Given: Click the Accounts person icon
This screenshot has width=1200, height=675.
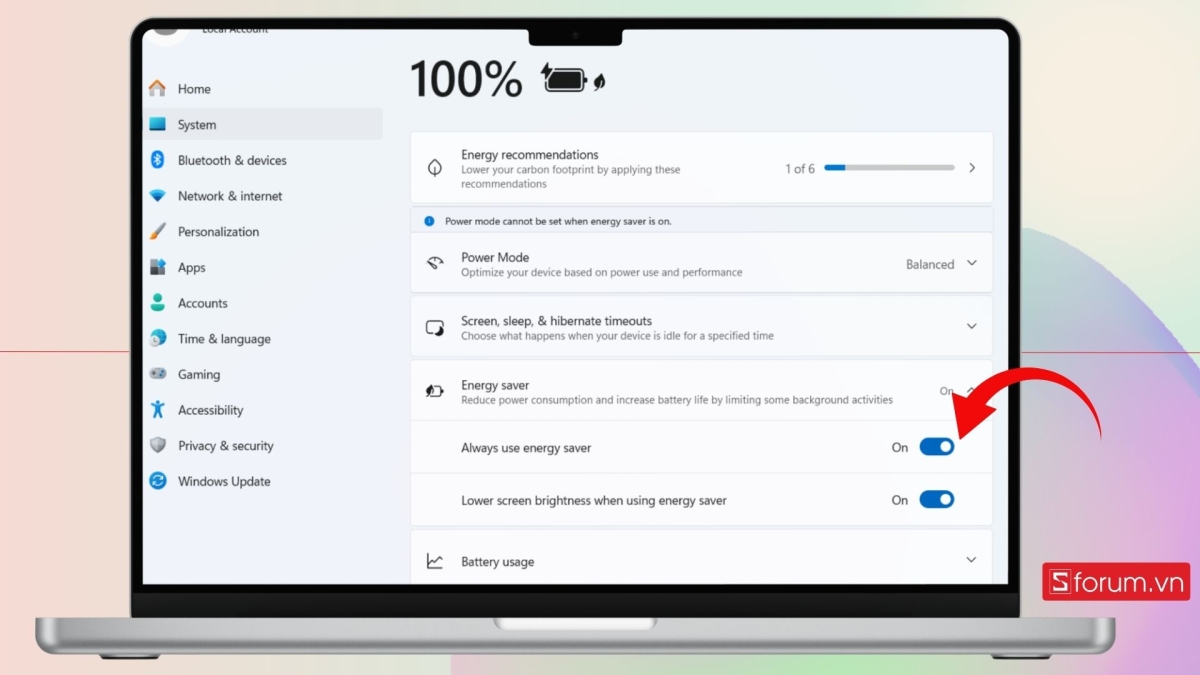Looking at the screenshot, I should pyautogui.click(x=157, y=302).
